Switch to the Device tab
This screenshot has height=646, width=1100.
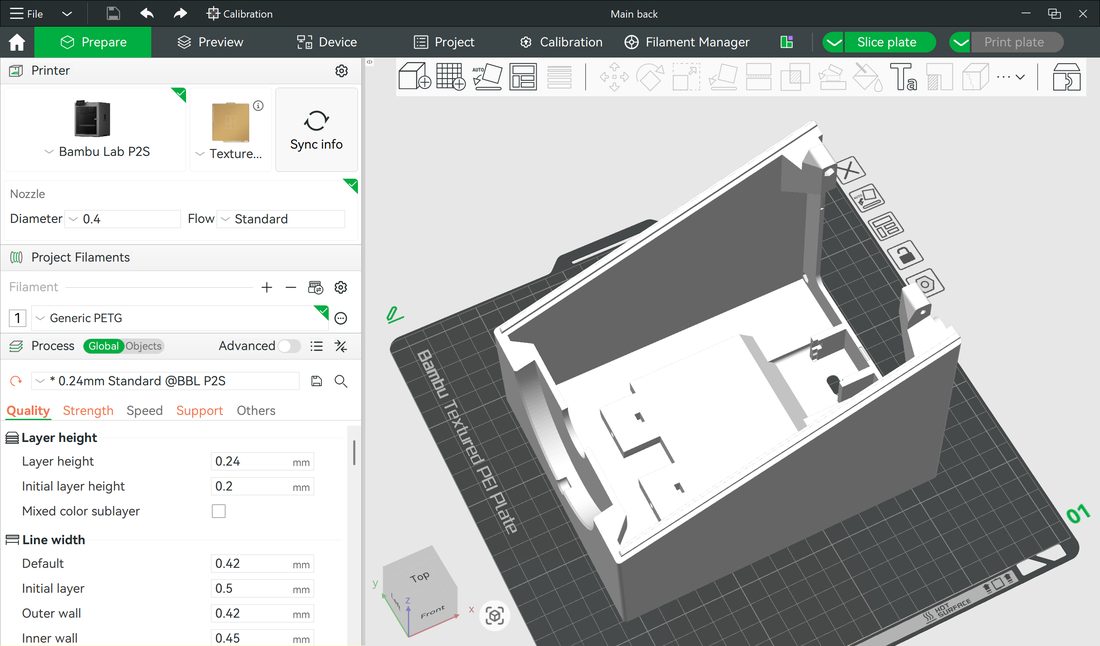coord(327,42)
